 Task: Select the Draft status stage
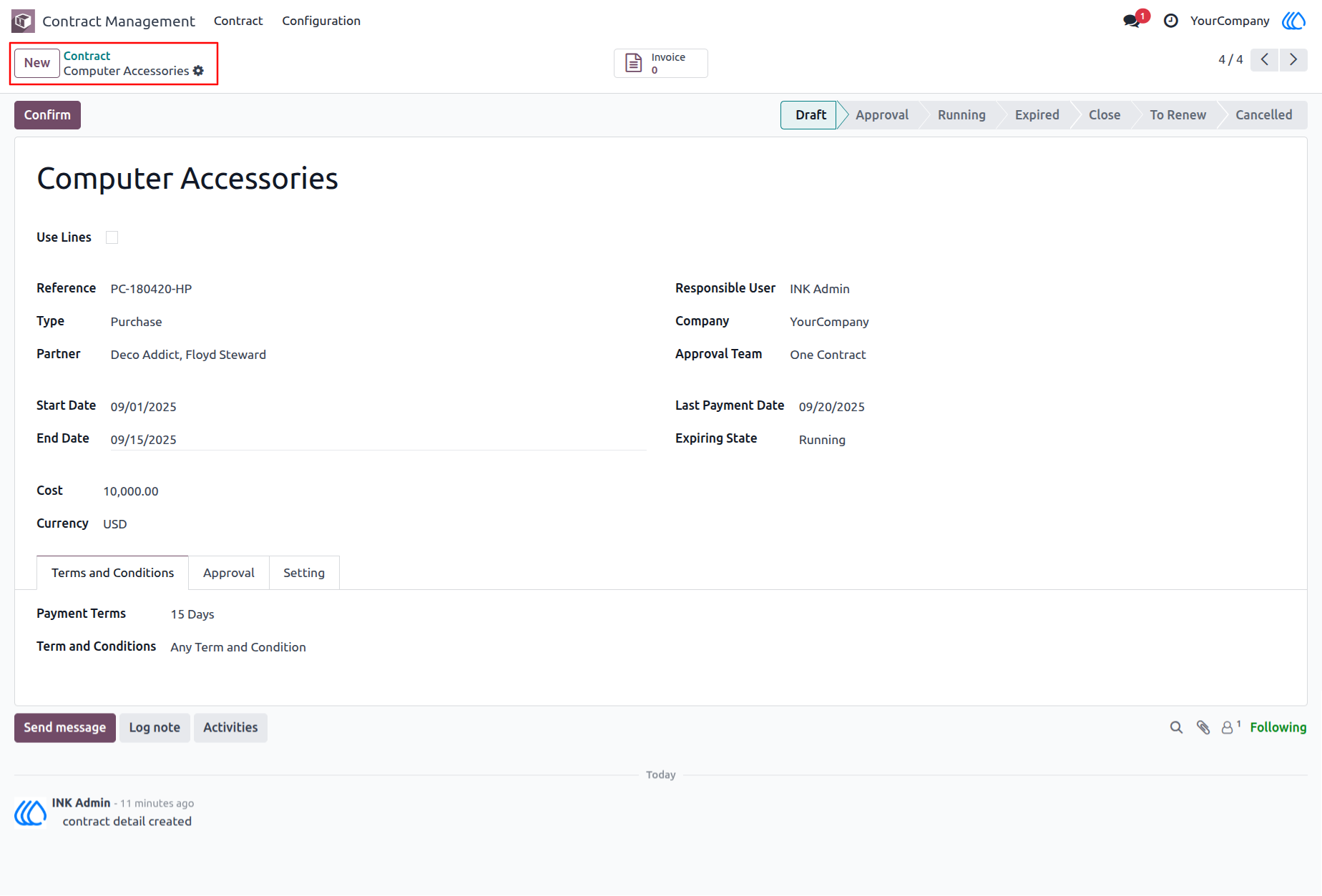809,115
